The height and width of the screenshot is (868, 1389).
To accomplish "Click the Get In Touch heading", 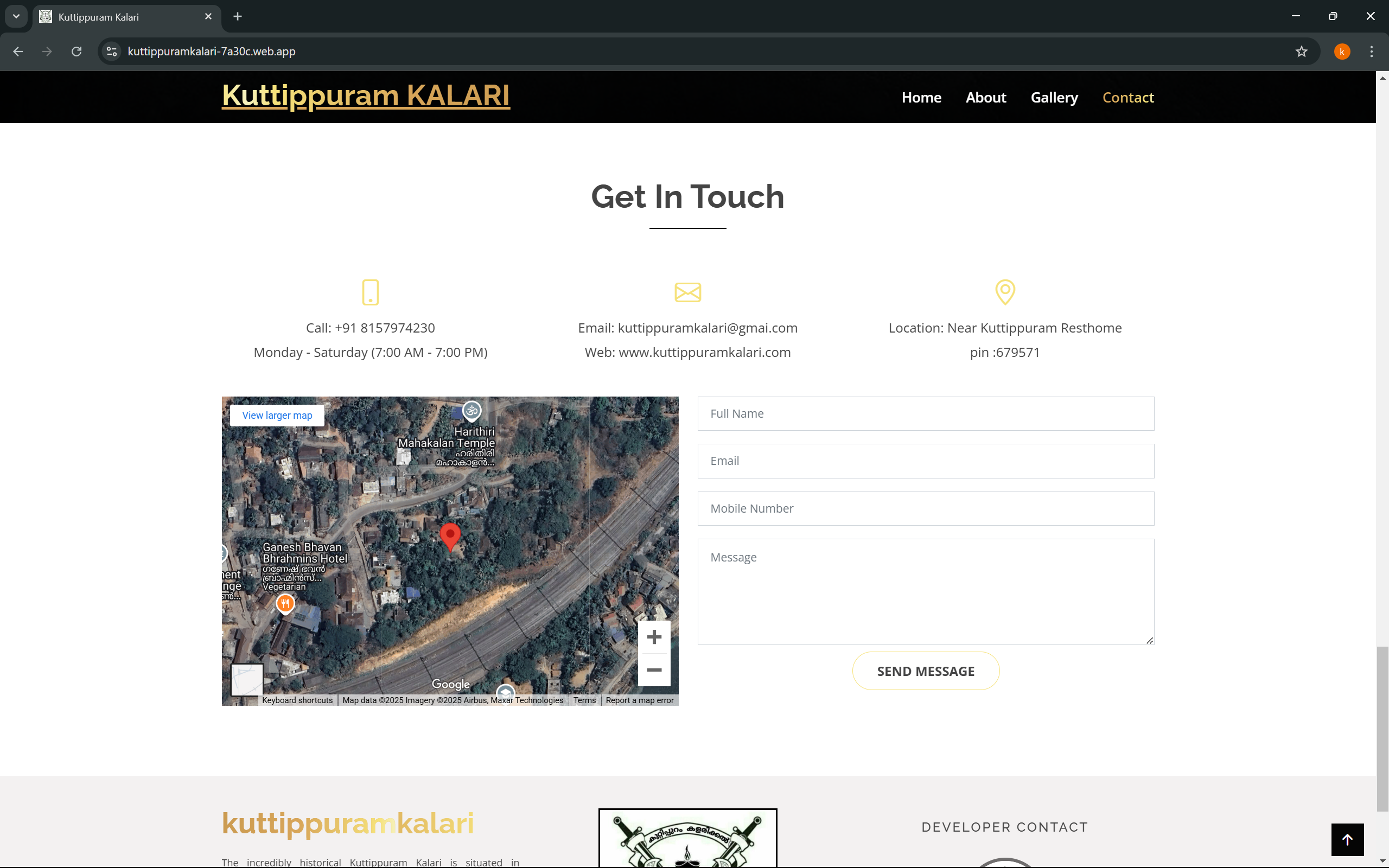I will (687, 196).
